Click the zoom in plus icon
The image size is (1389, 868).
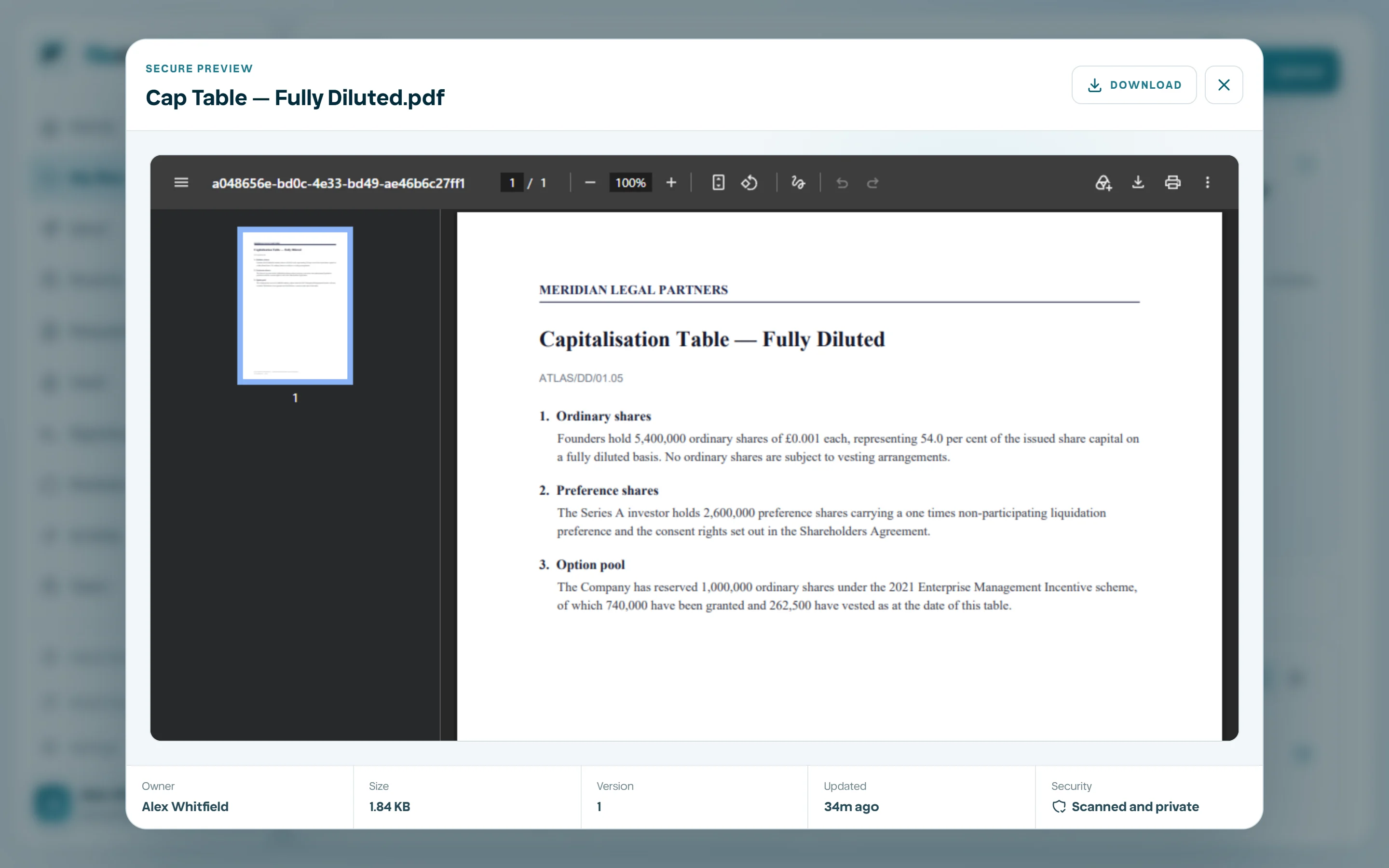[x=671, y=183]
